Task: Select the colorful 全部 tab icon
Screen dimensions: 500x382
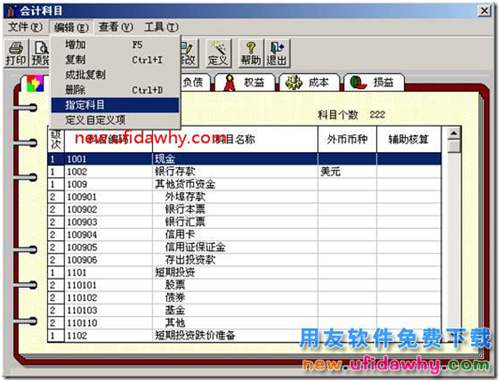Action: [35, 83]
